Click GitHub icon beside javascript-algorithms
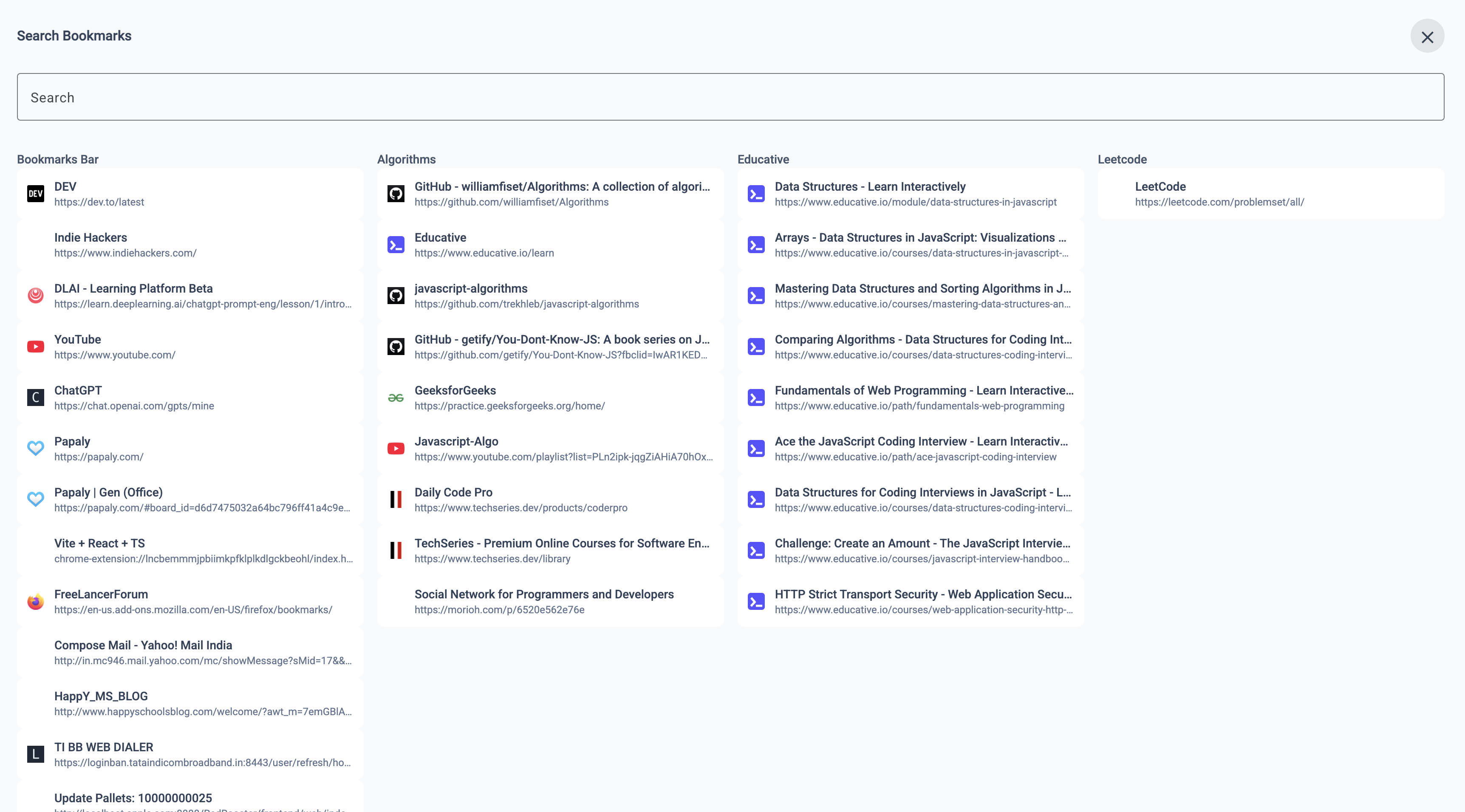 click(x=396, y=296)
